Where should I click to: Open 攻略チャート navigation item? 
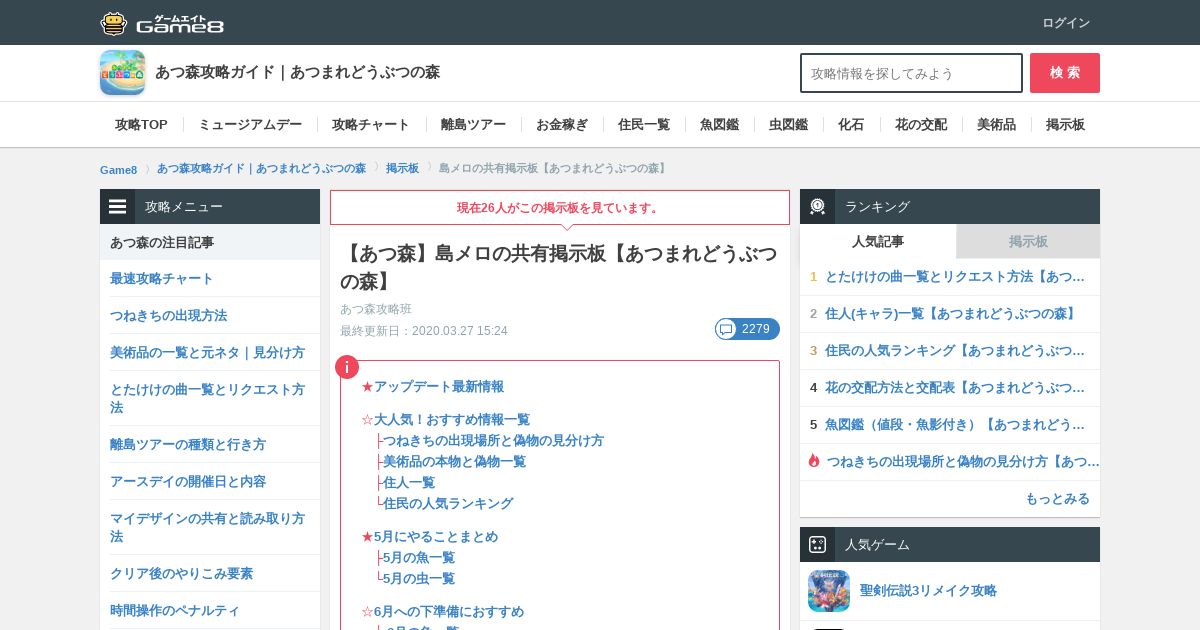(x=371, y=124)
